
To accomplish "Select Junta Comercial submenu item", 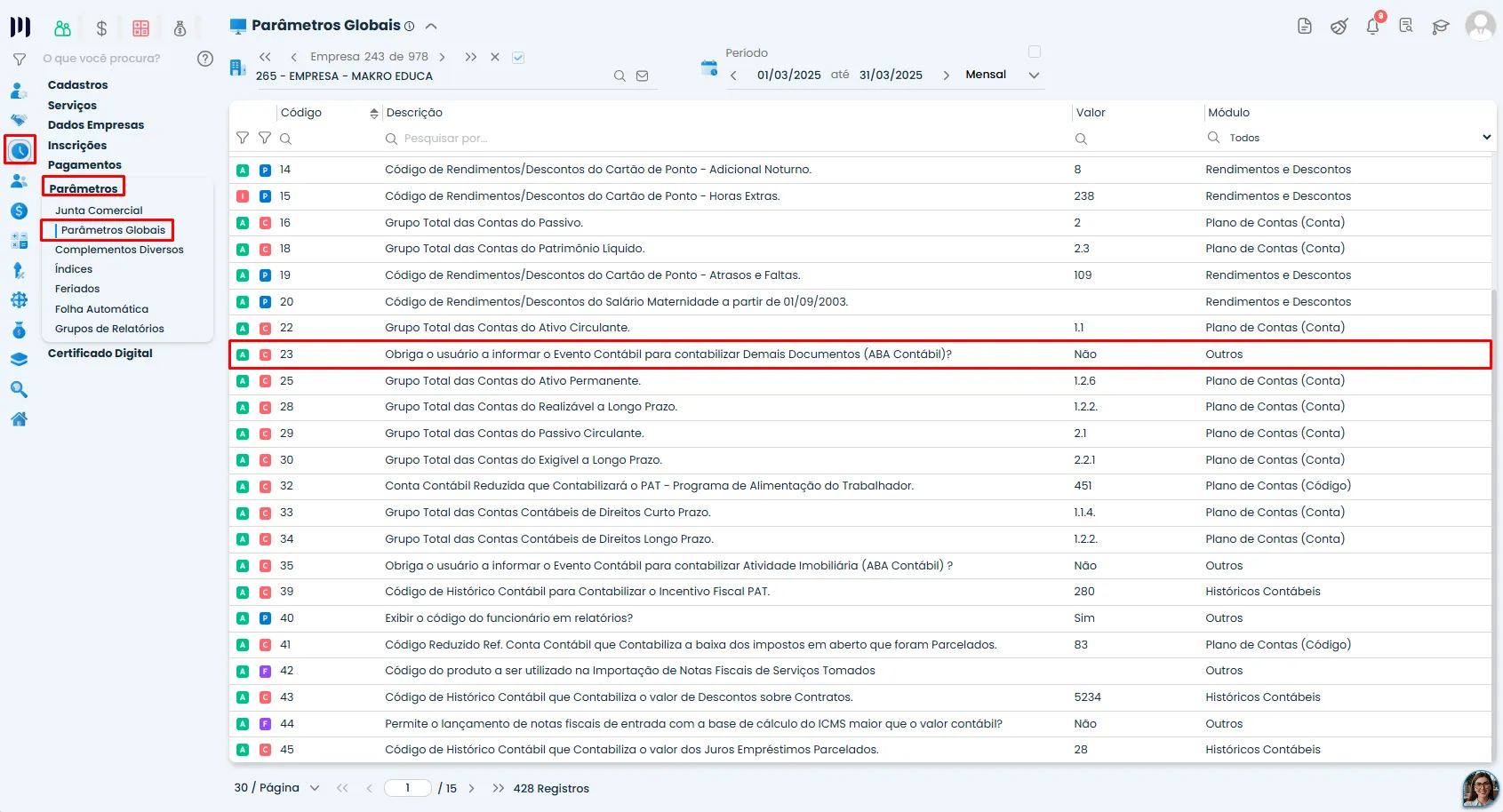I will click(99, 211).
